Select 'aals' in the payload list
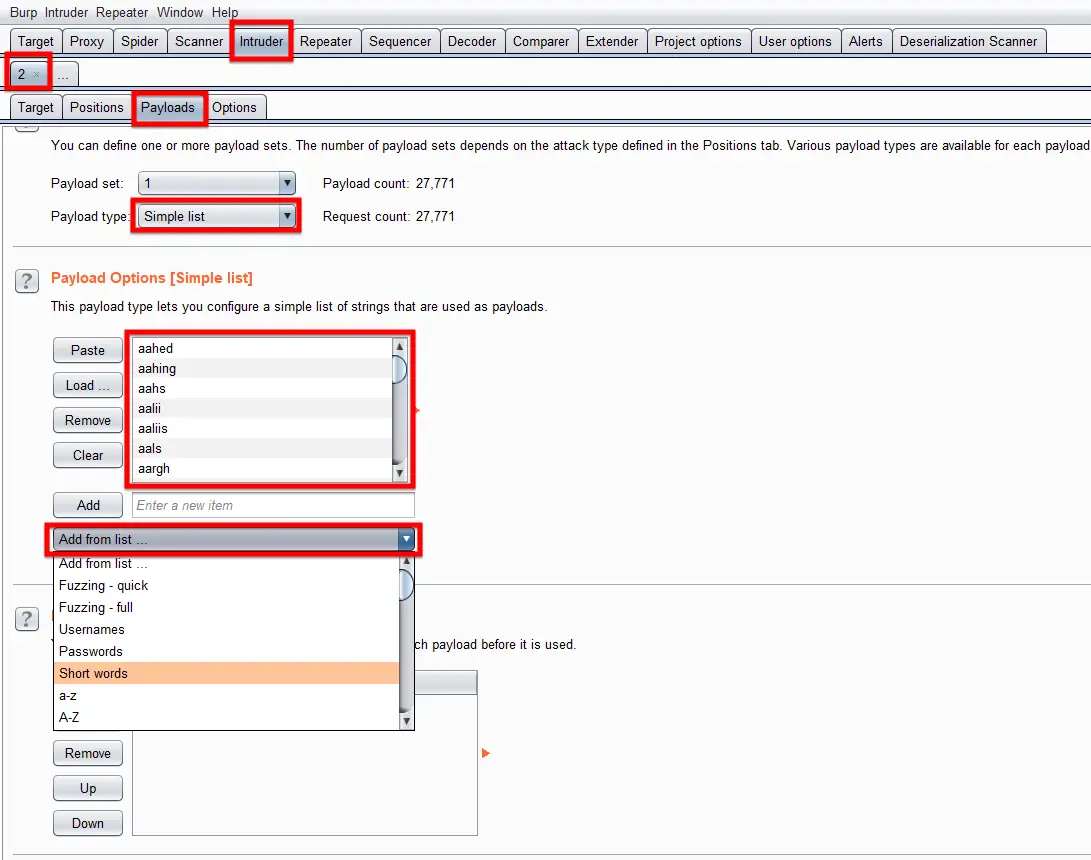This screenshot has width=1091, height=860. coord(262,449)
